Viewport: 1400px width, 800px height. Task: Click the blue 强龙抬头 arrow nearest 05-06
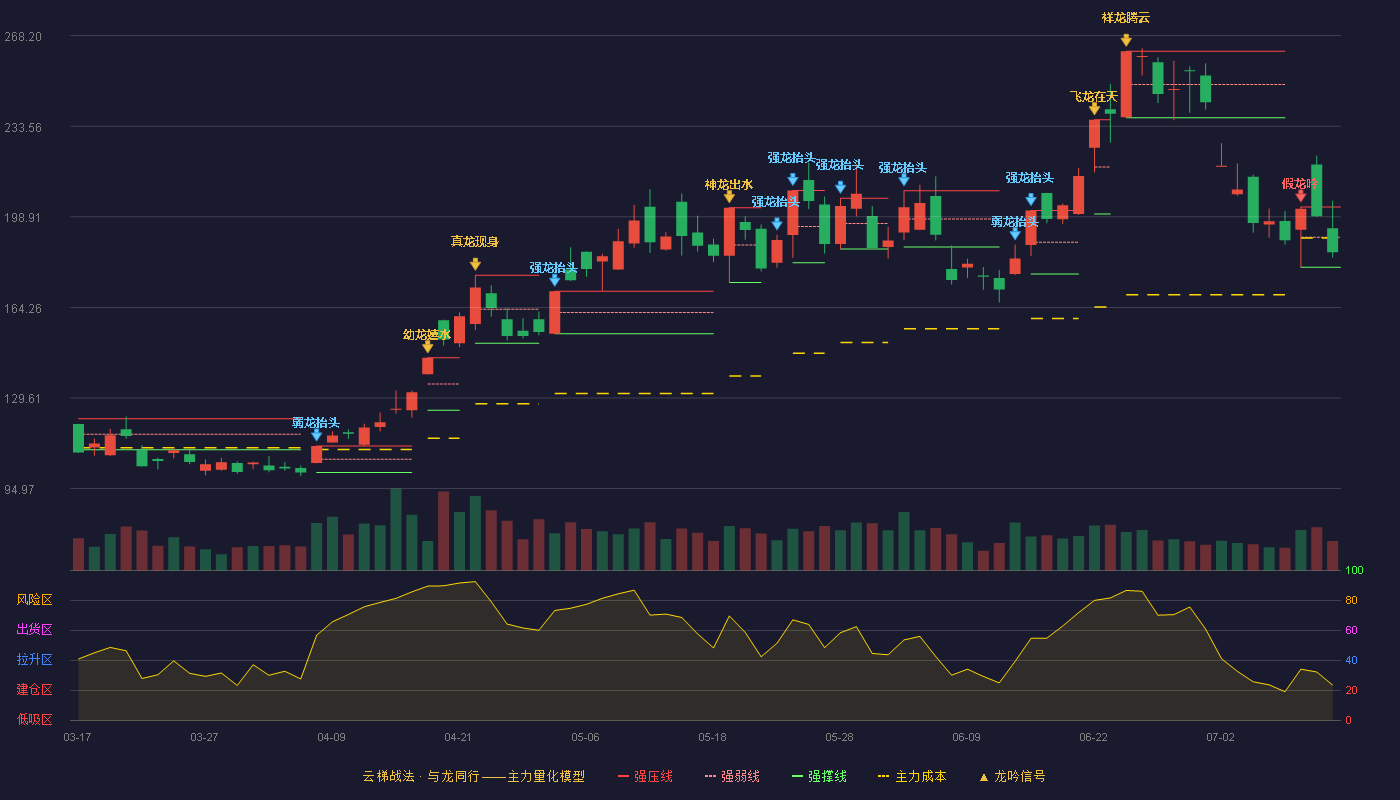554,280
